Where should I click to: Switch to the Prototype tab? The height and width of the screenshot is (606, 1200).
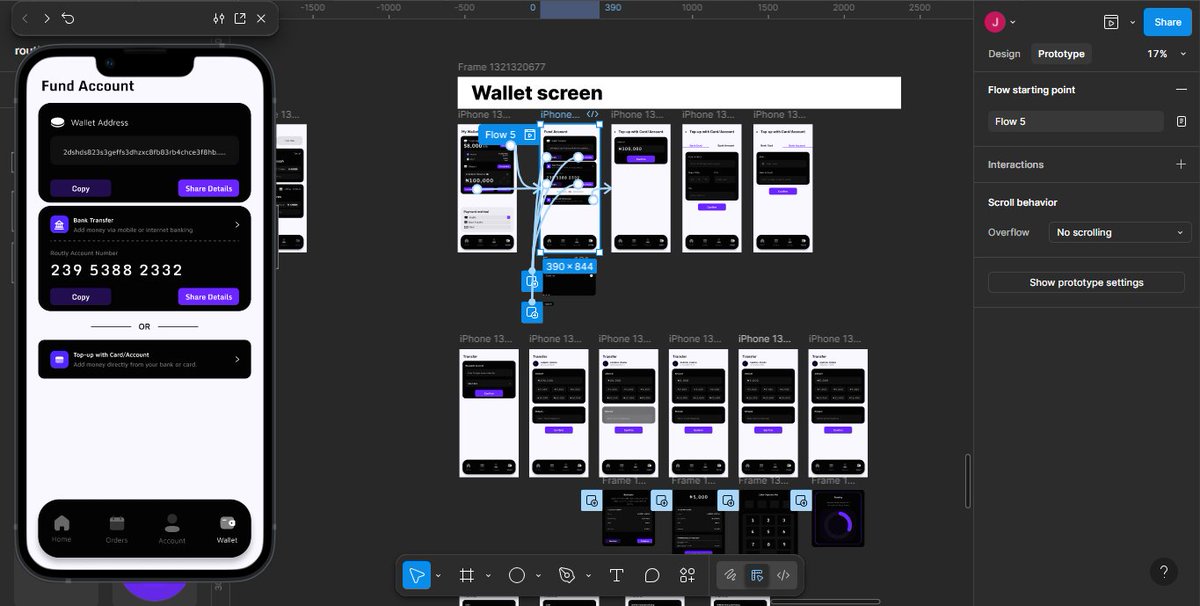[x=1061, y=54]
